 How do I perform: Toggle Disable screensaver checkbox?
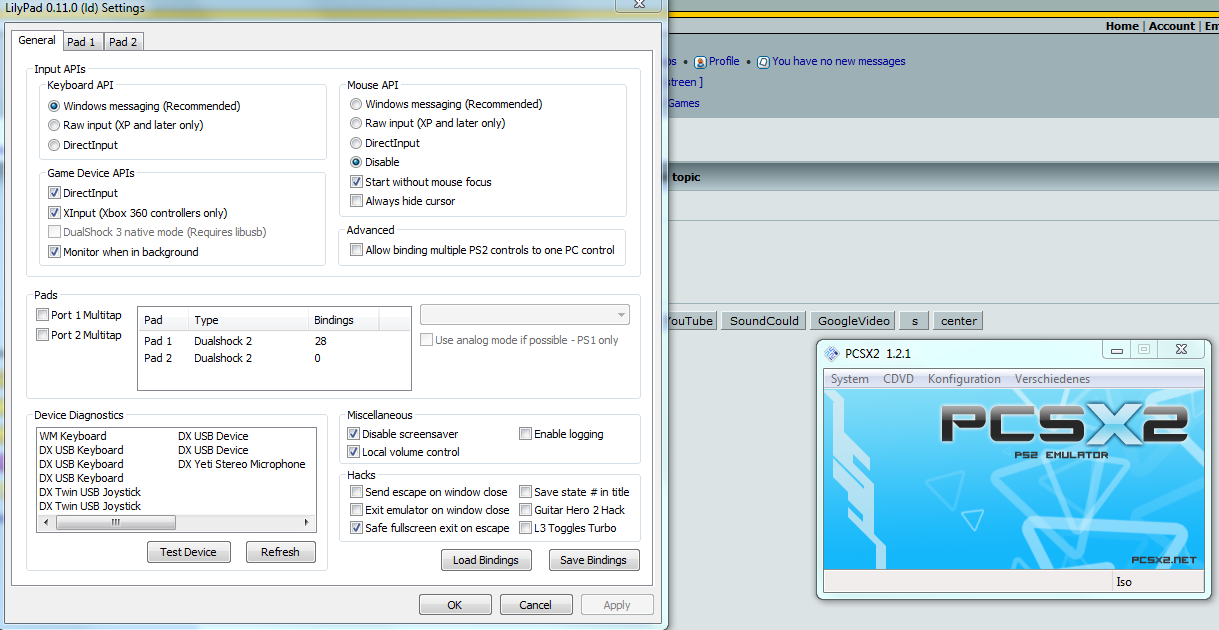[x=353, y=434]
